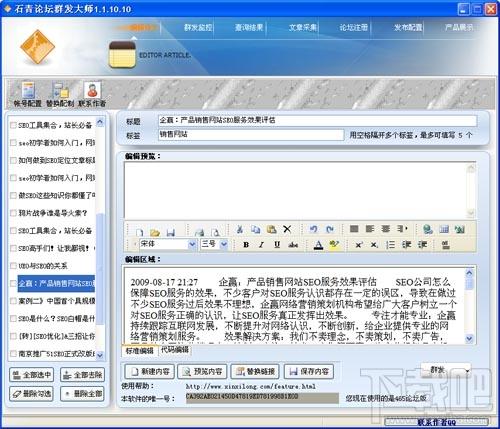This screenshot has height=429, width=500.
Task: Insert hyperlink with globe icon
Action: (428, 229)
